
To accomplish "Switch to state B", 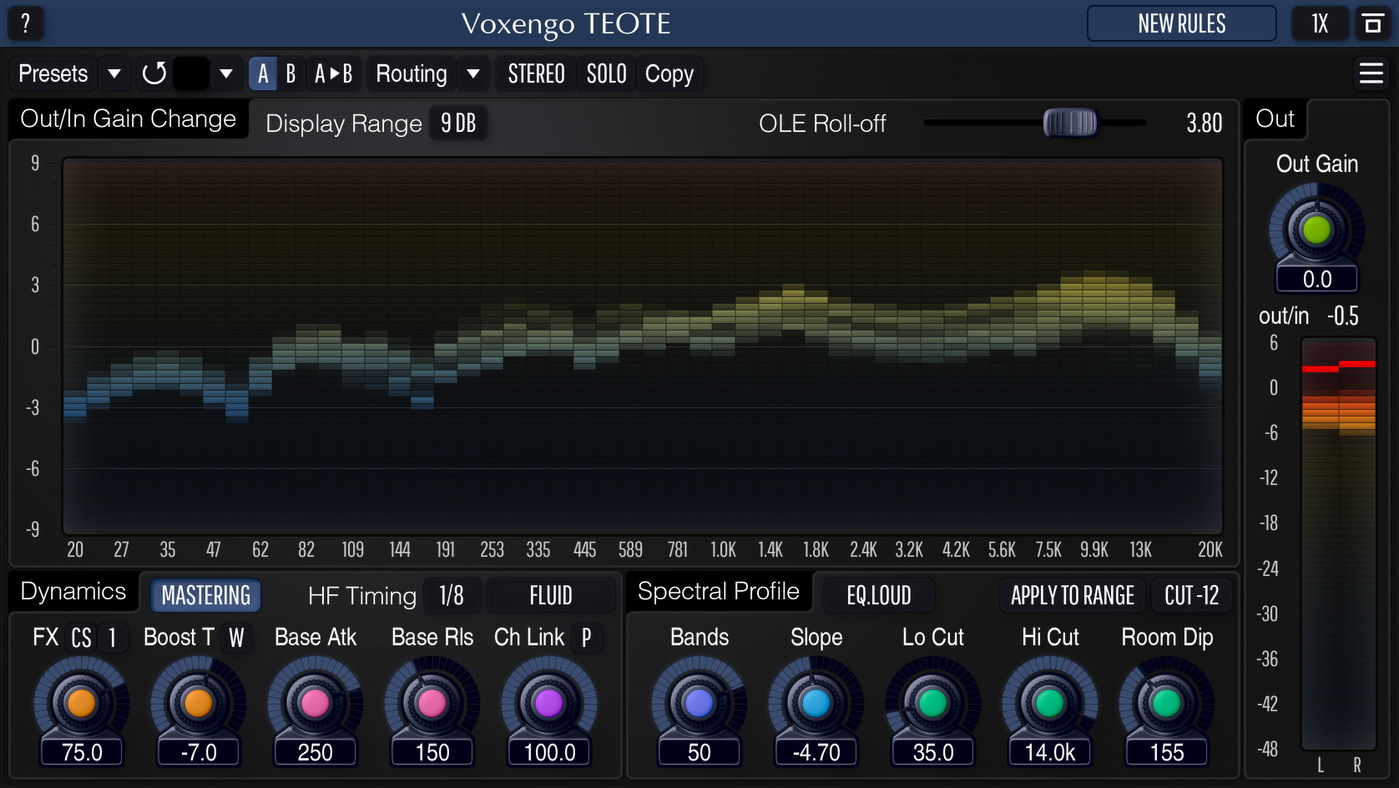I will coord(291,73).
